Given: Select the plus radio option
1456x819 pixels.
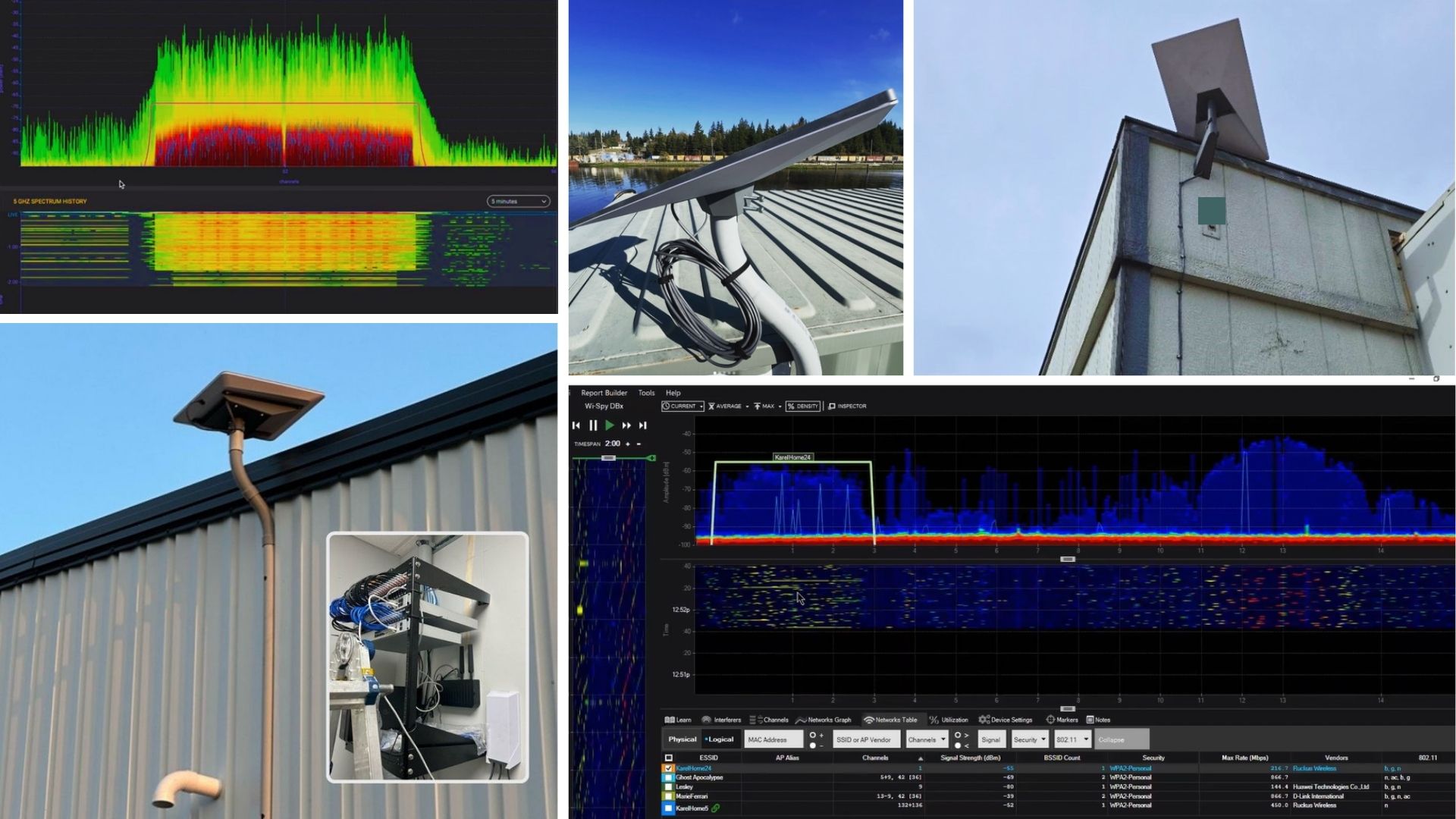Looking at the screenshot, I should click(x=813, y=735).
